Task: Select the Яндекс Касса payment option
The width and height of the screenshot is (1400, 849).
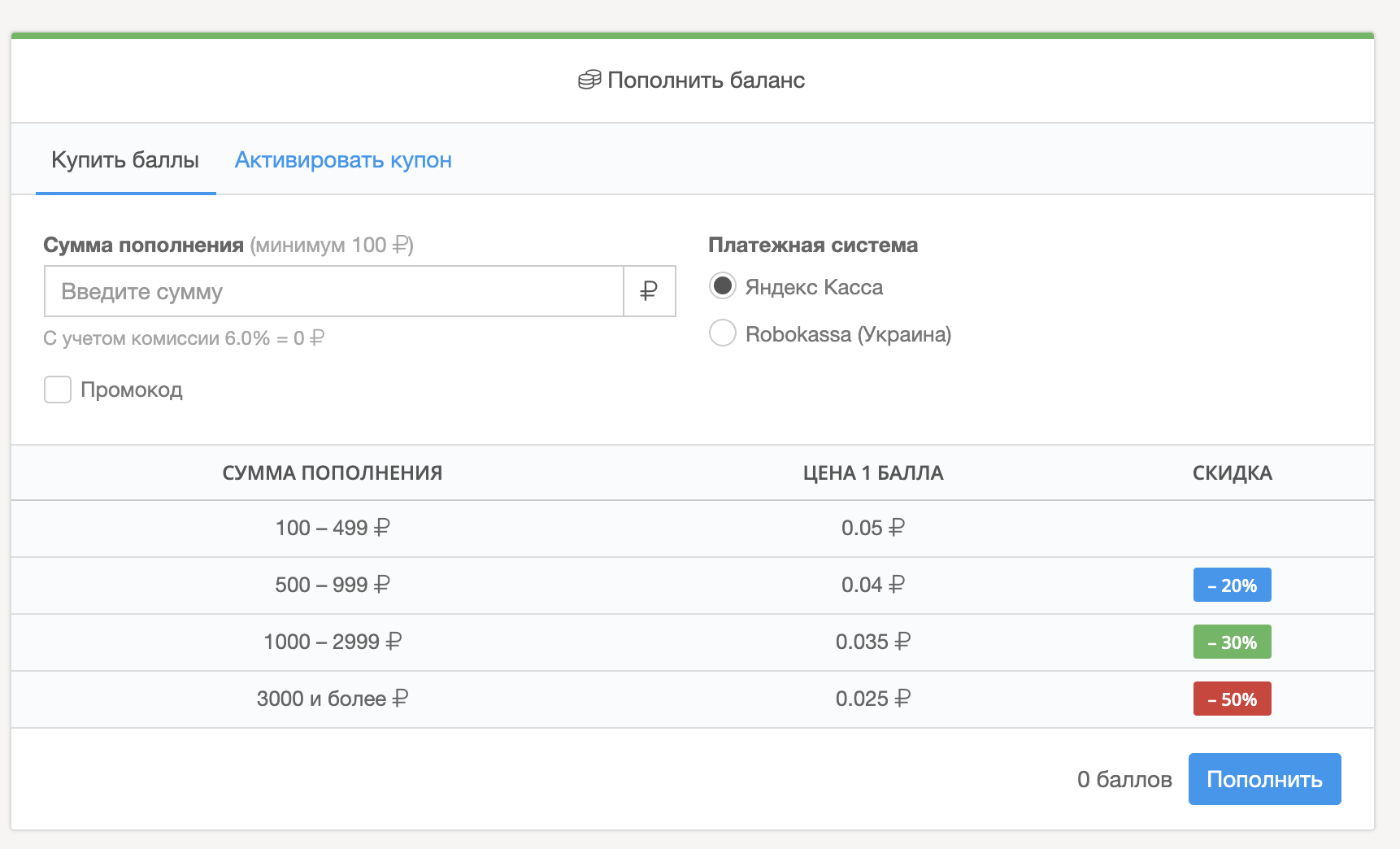Action: [x=723, y=286]
